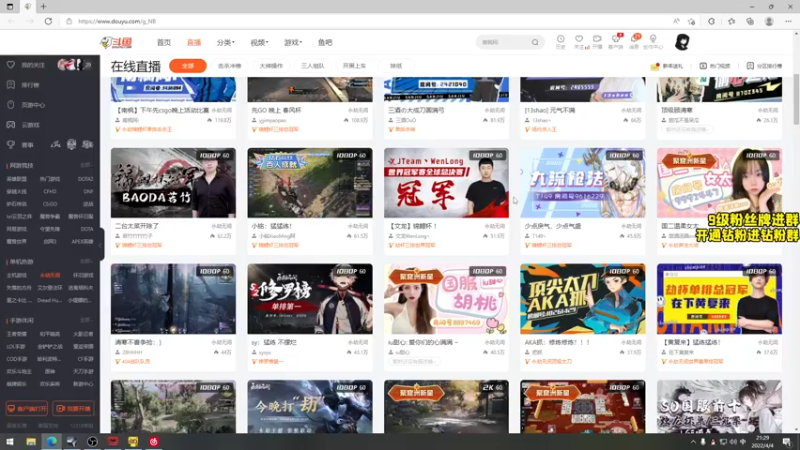Expand the 视频 dropdown in navigation

pos(259,42)
